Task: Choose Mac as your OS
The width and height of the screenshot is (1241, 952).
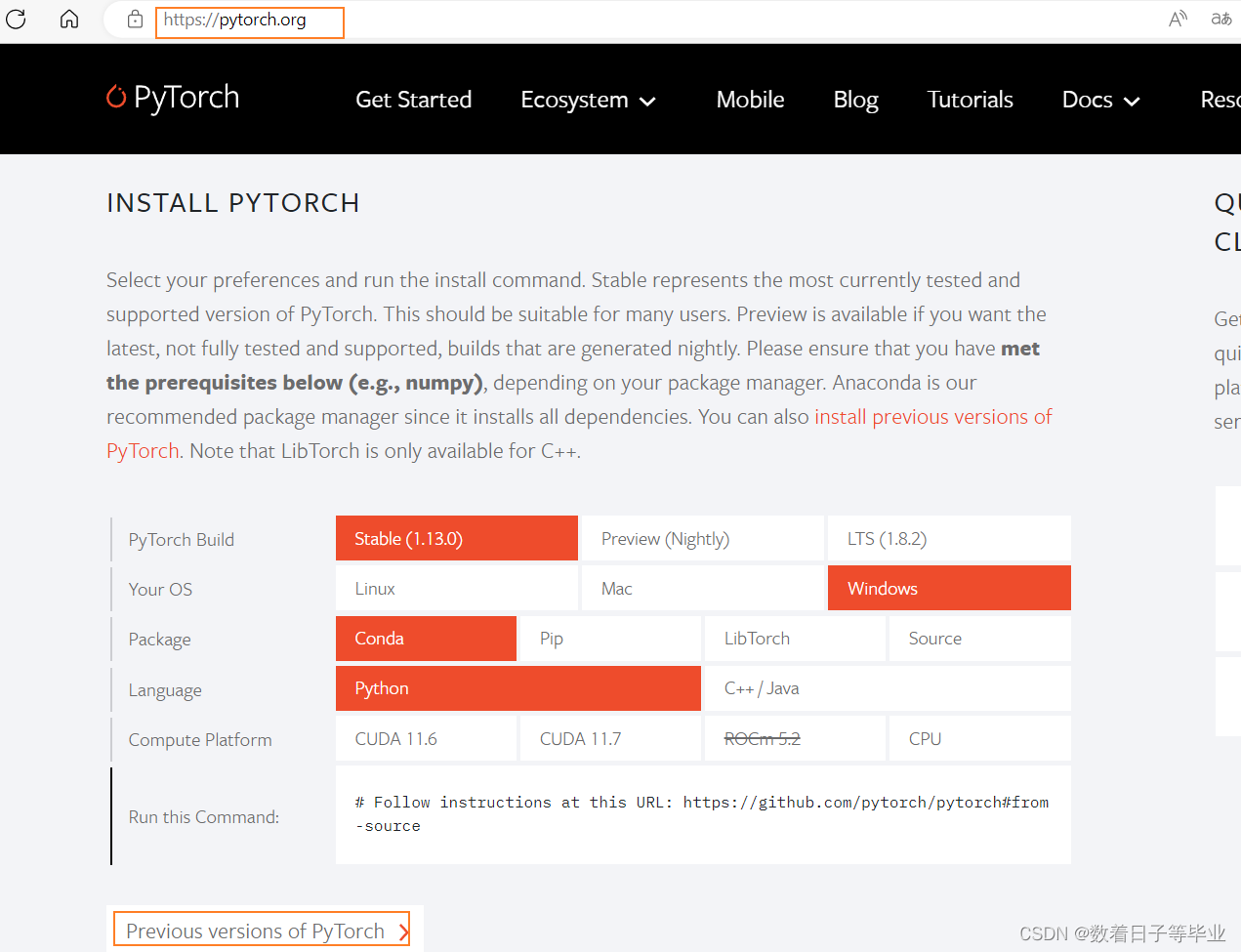Action: (x=703, y=588)
